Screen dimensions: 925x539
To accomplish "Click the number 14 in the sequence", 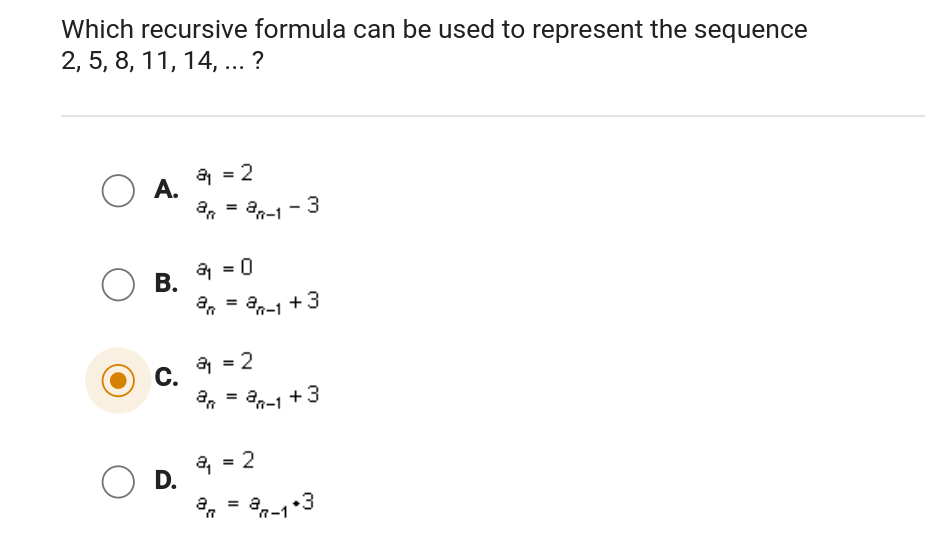I will tap(198, 61).
